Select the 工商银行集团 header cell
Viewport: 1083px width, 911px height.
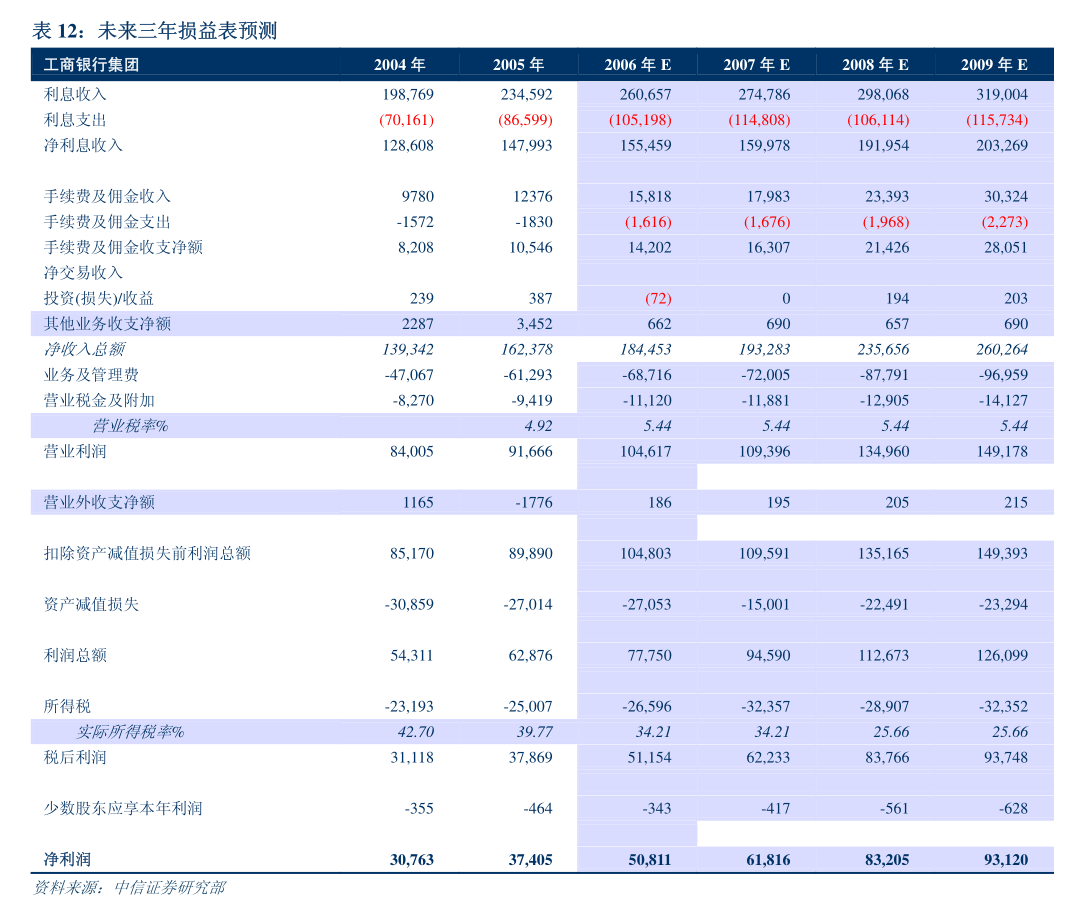pyautogui.click(x=91, y=65)
